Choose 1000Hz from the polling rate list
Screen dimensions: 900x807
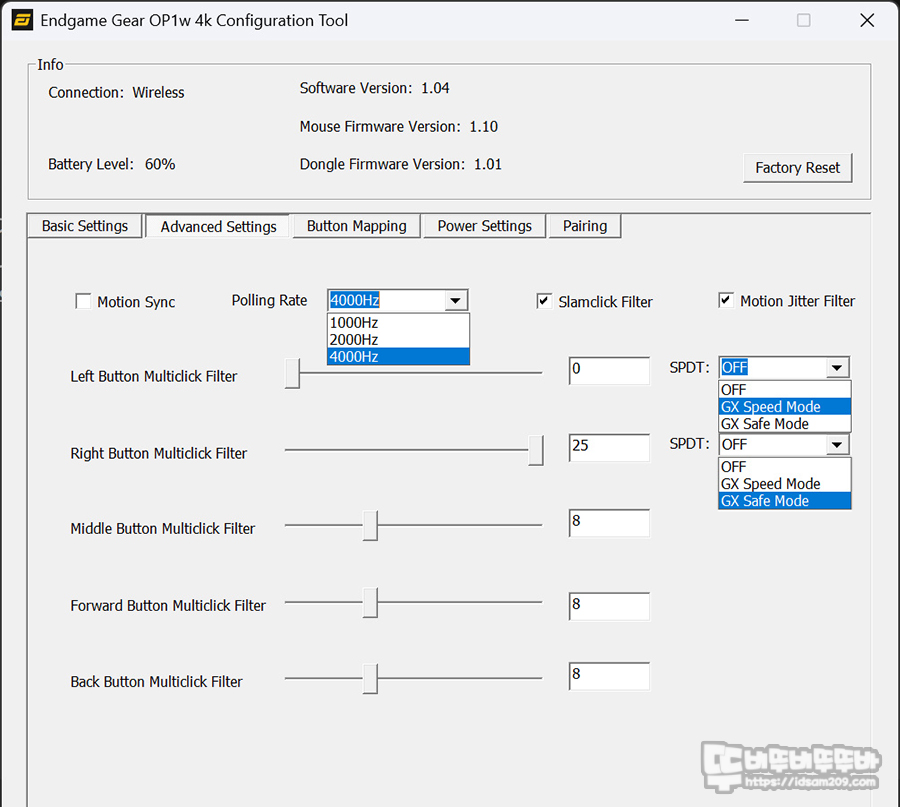tap(398, 323)
